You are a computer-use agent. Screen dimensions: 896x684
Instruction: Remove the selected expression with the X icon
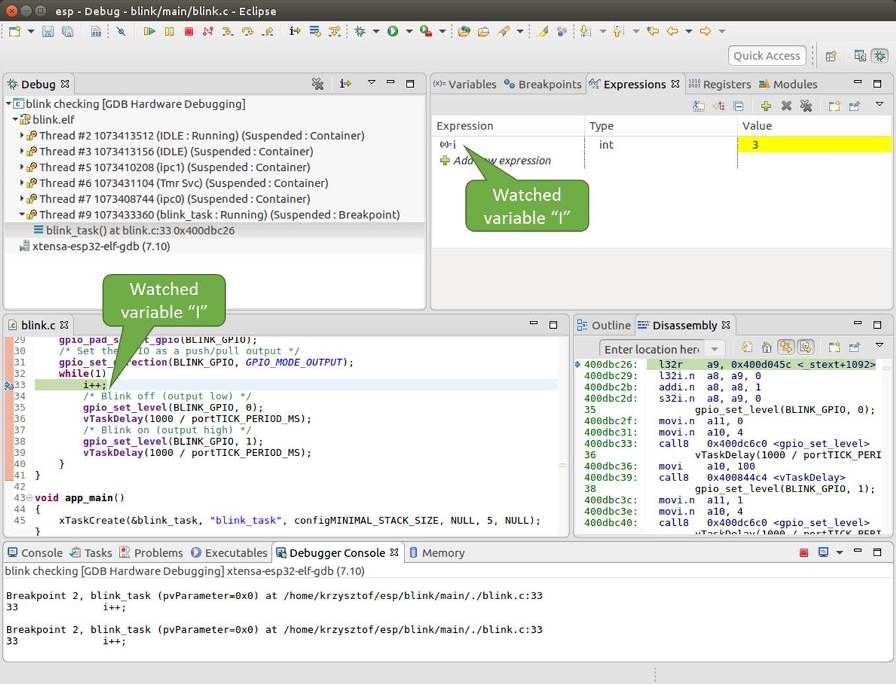[785, 105]
